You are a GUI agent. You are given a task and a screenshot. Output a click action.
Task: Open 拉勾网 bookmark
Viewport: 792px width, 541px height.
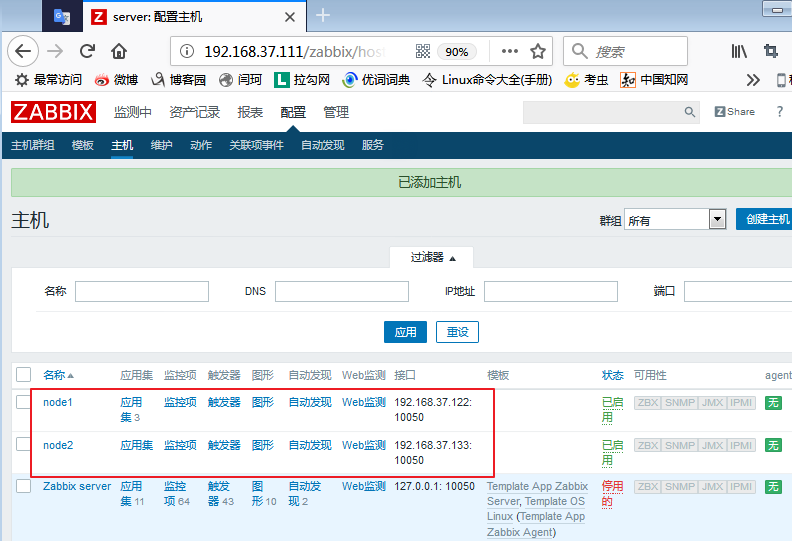(302, 80)
